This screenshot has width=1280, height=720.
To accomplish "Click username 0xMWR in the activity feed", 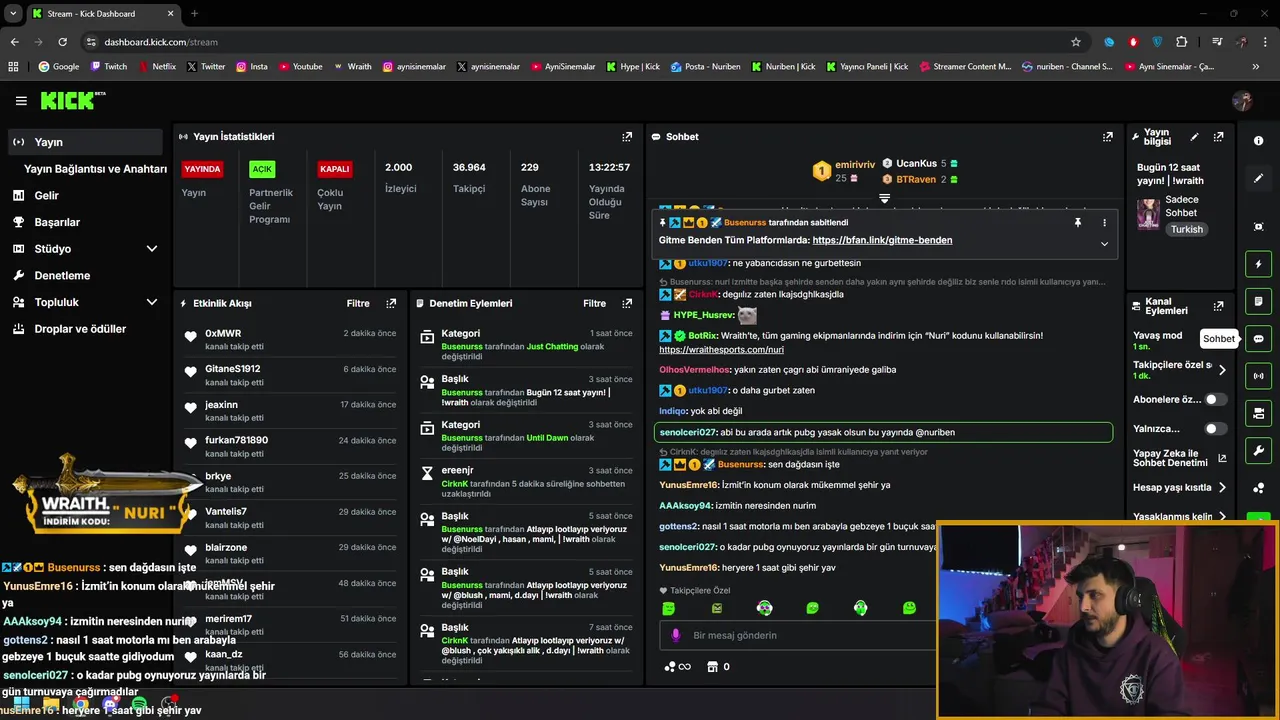I will [x=223, y=333].
